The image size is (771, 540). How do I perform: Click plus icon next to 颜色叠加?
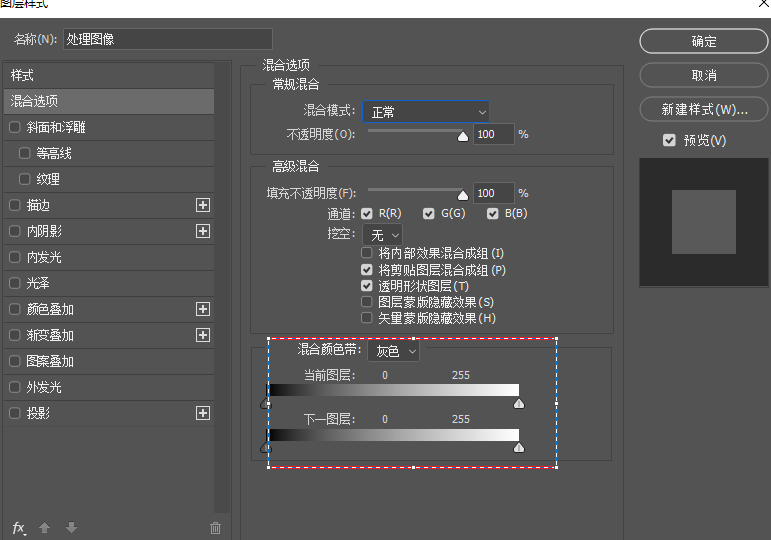203,309
